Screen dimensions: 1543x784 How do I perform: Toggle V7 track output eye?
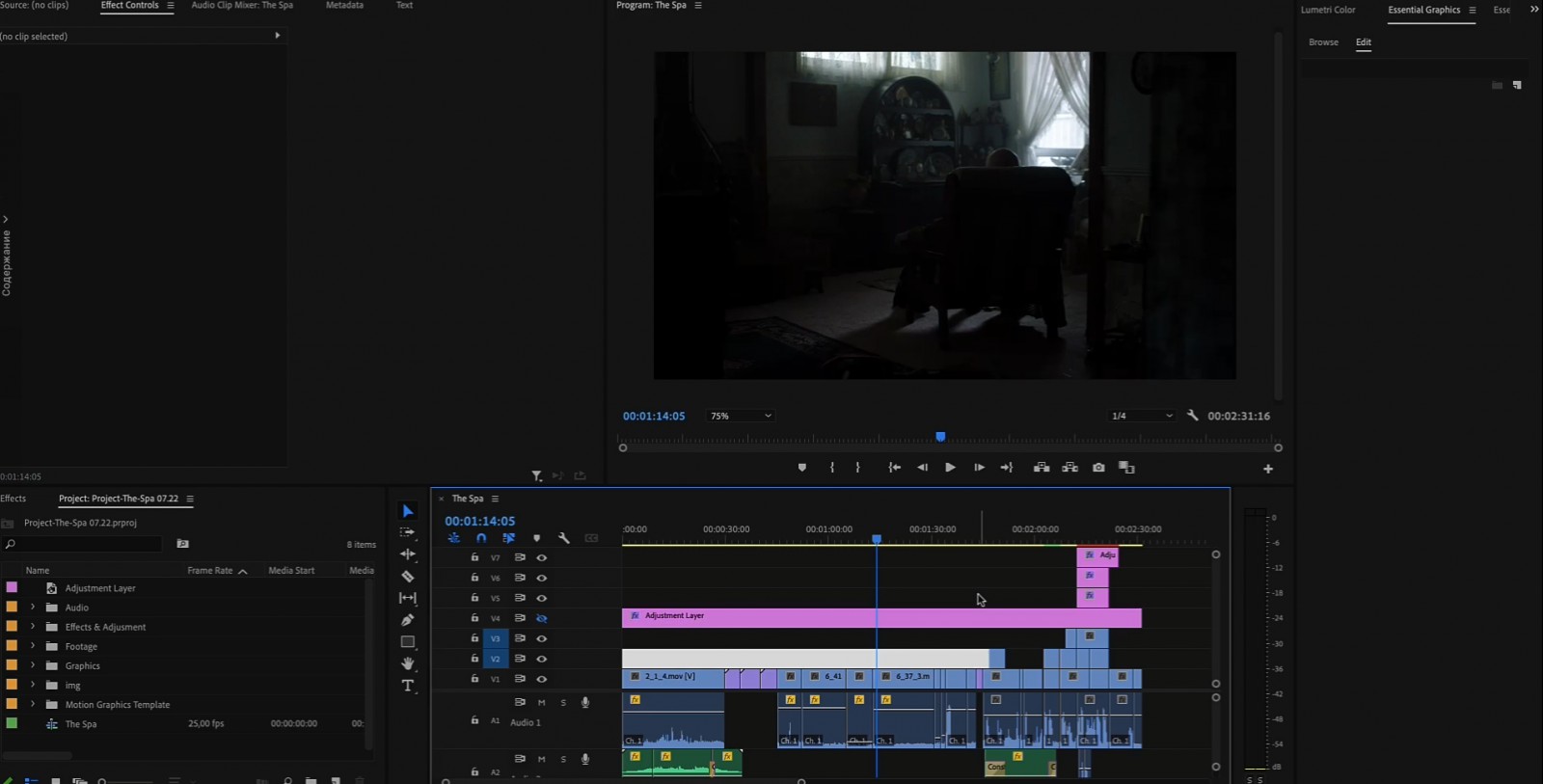(x=542, y=557)
